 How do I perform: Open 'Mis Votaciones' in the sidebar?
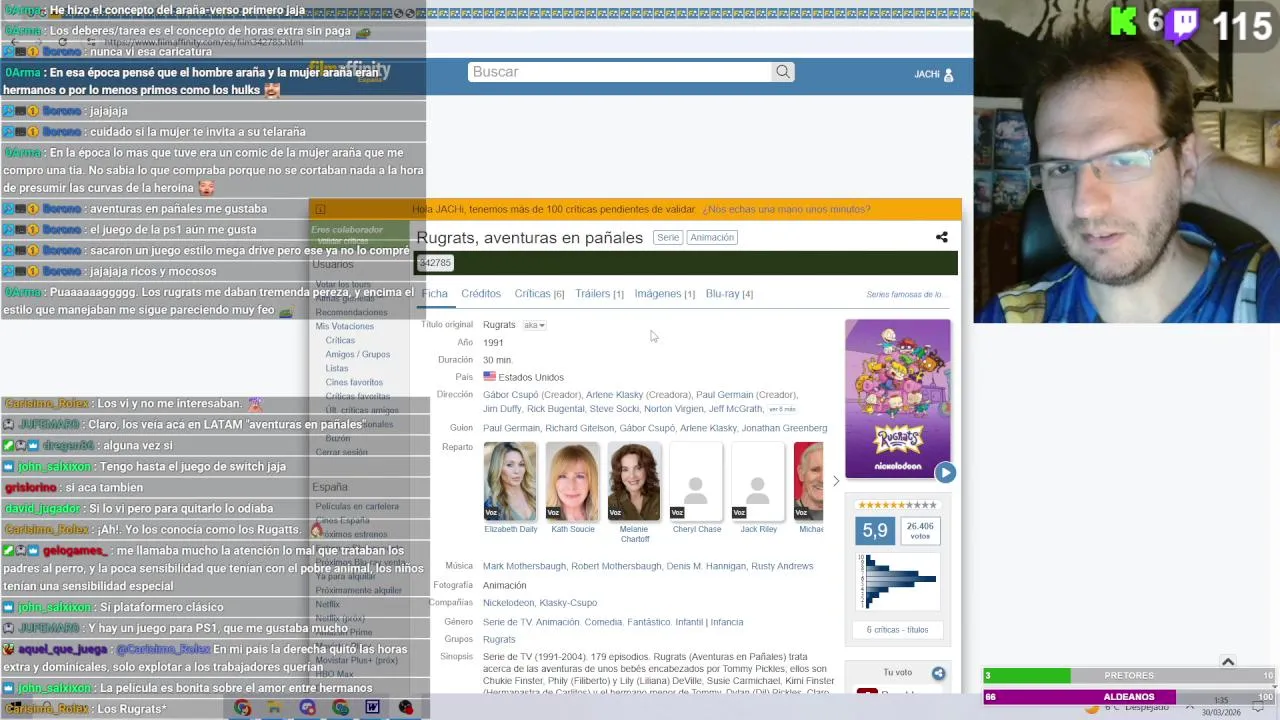coord(344,326)
